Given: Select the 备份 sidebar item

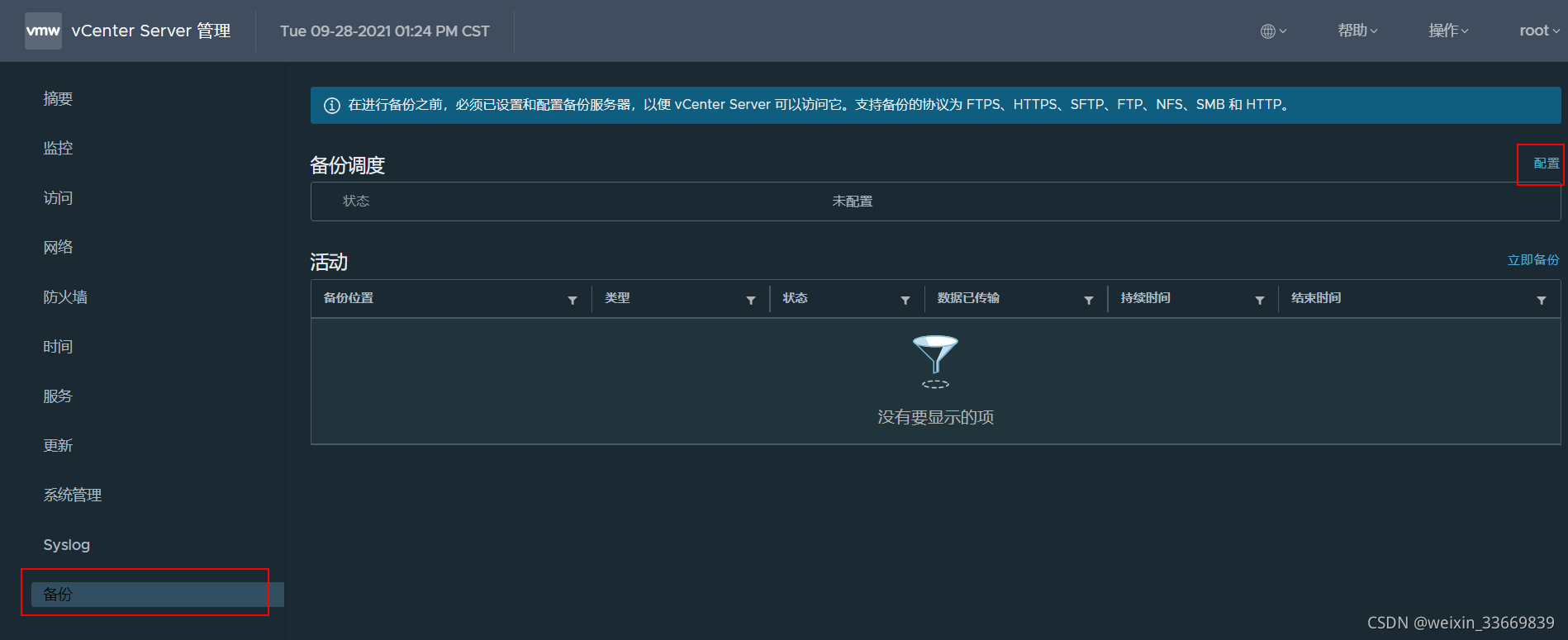Looking at the screenshot, I should (157, 595).
